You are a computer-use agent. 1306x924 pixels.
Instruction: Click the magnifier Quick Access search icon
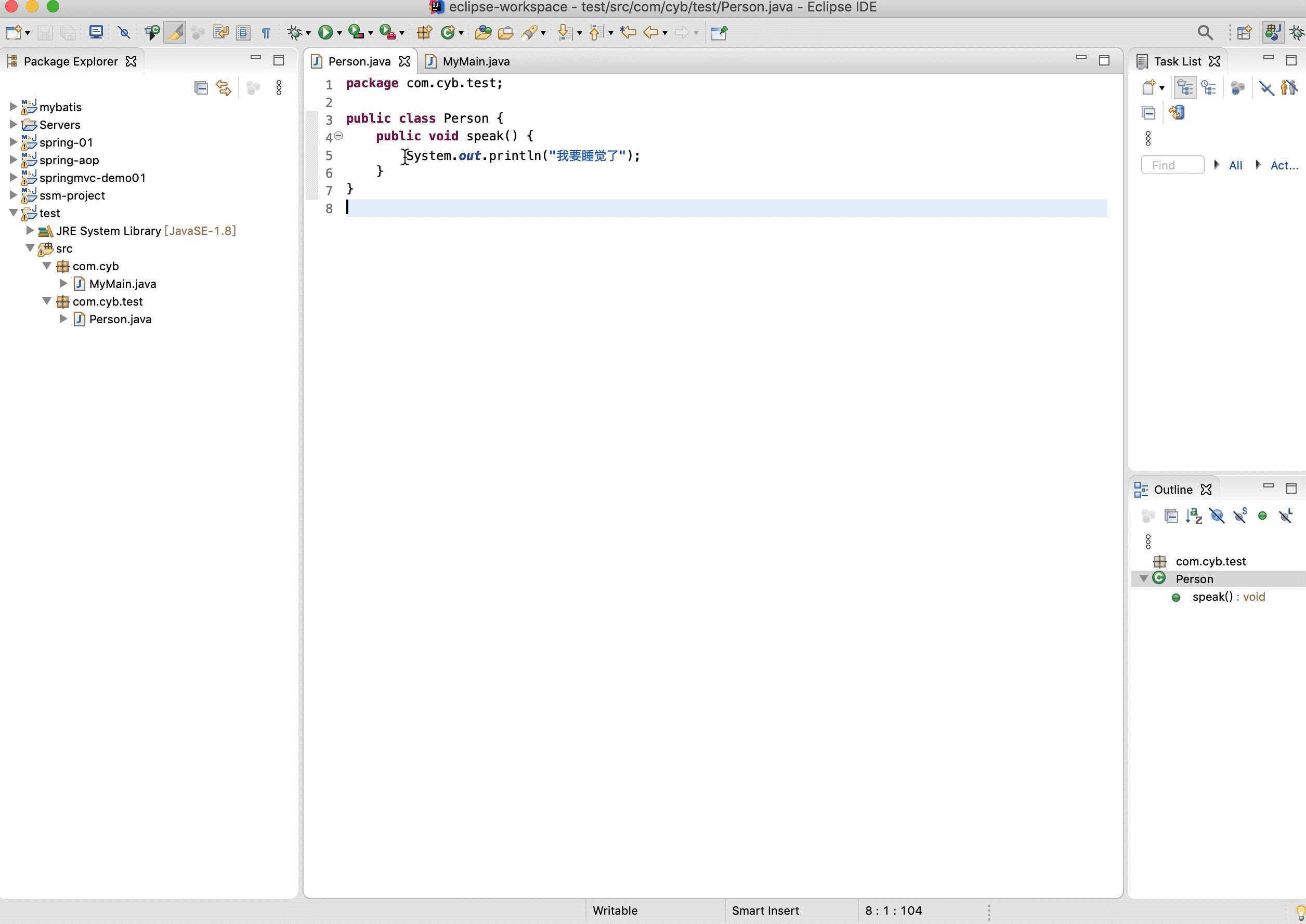click(1205, 32)
